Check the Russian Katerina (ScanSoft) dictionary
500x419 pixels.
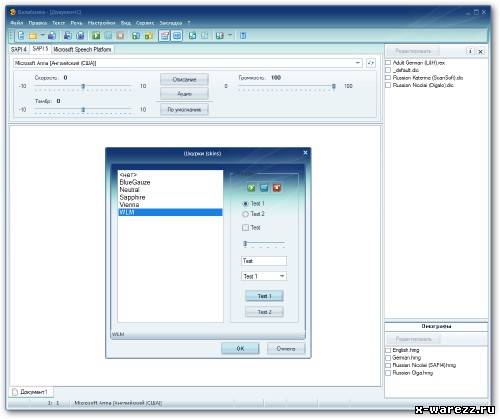(388, 78)
